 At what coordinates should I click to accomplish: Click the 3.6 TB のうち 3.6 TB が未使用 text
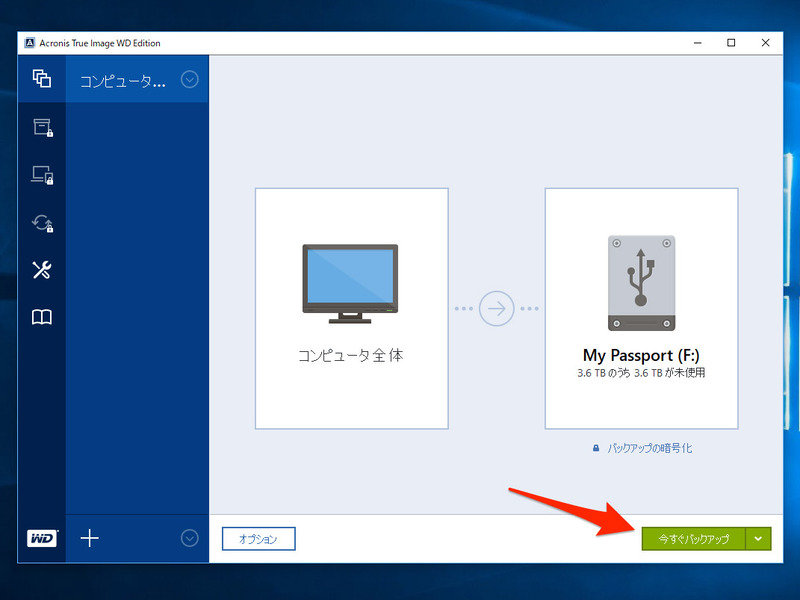(641, 373)
